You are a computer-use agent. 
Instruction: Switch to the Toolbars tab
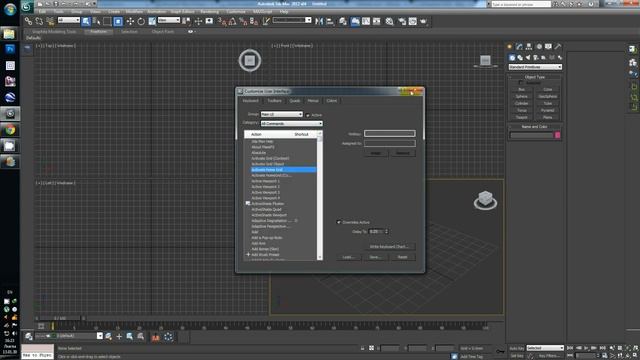click(274, 101)
